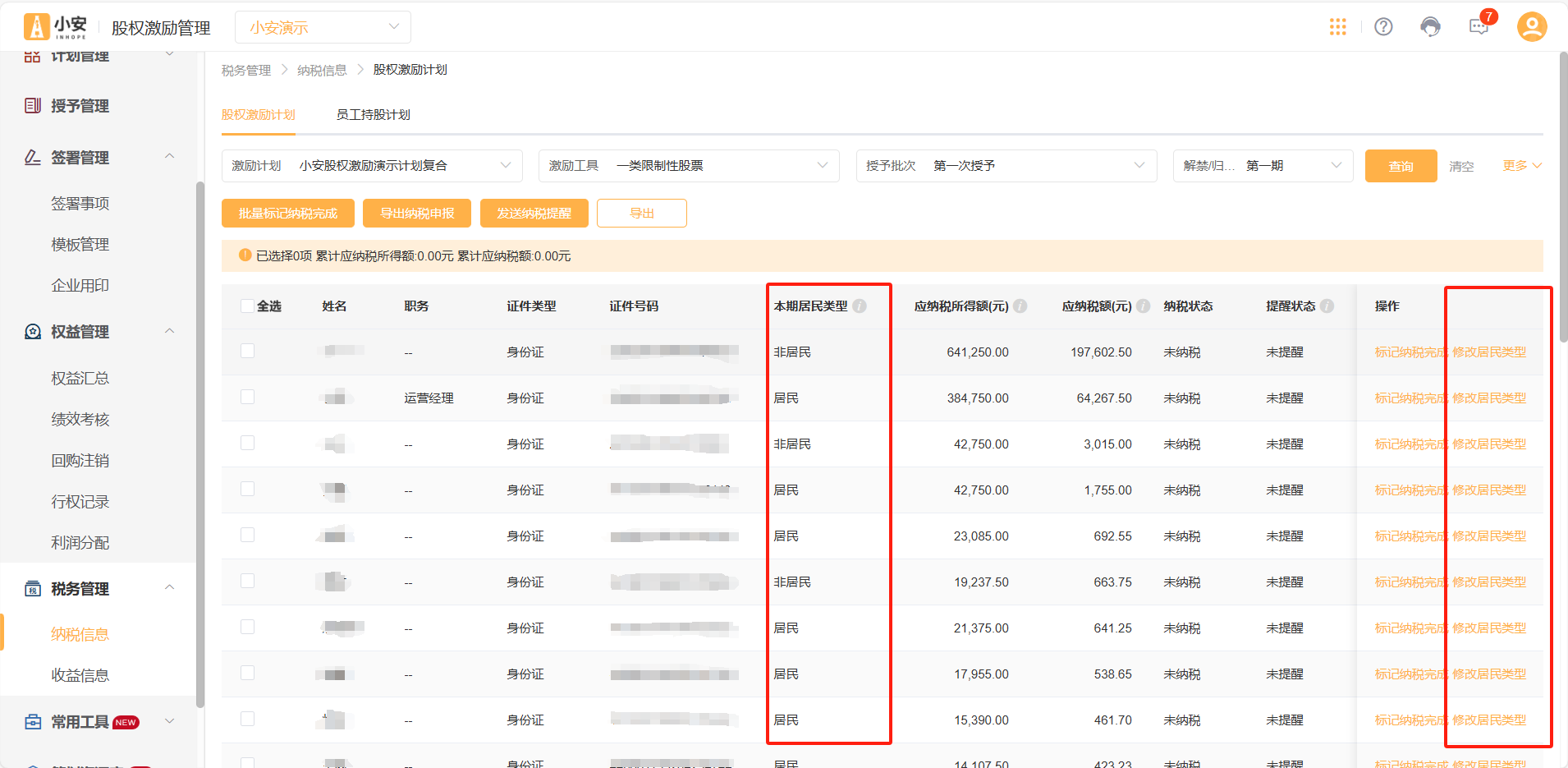Check the row with 1,755.00 tax
This screenshot has height=768, width=1568.
pos(247,489)
